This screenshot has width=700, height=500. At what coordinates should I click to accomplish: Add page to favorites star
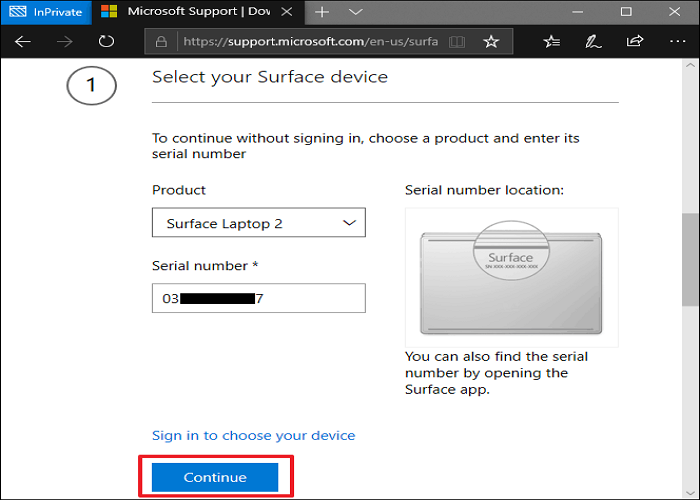click(x=490, y=42)
